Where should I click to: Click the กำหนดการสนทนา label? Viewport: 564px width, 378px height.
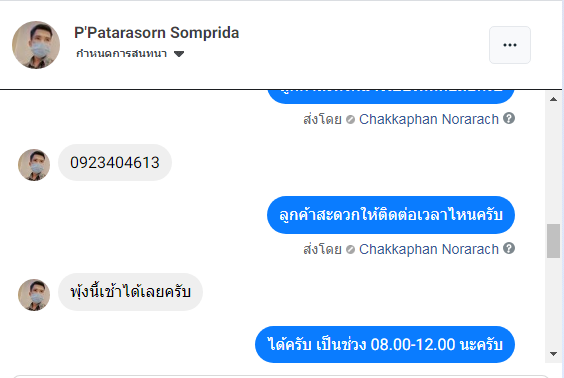click(122, 54)
